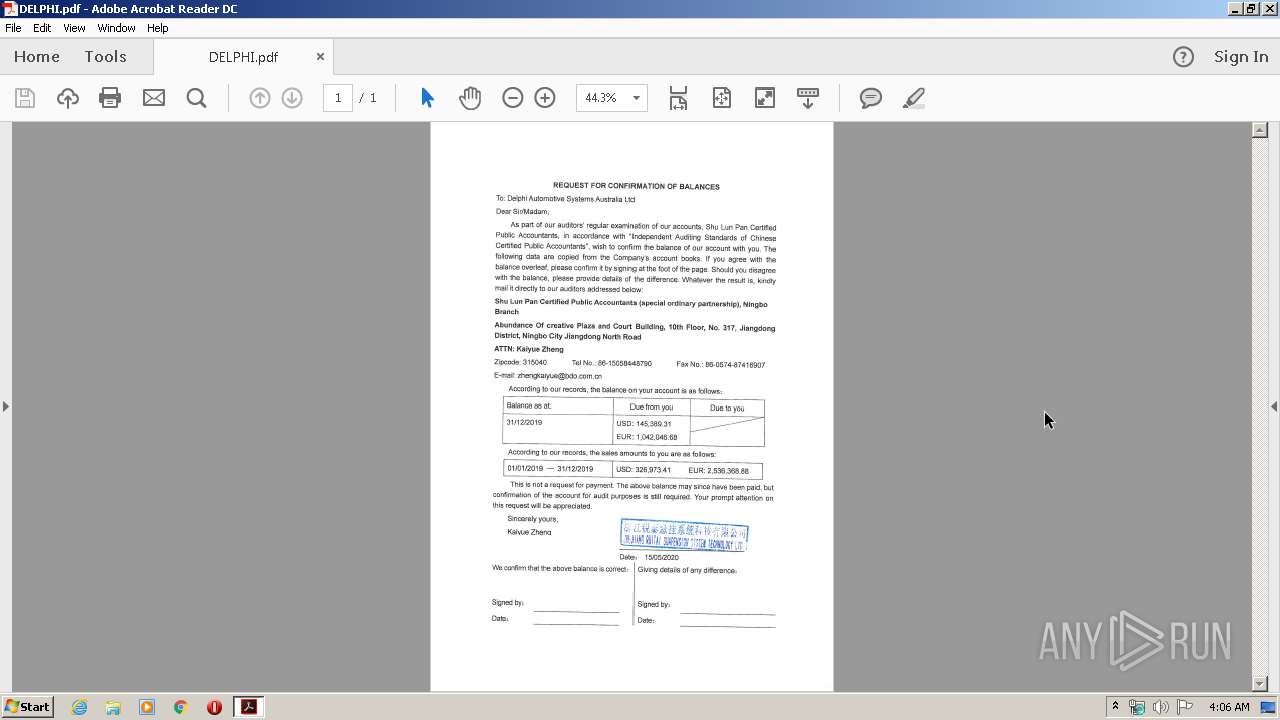Close the DELPHI.pdf tab

pos(320,57)
